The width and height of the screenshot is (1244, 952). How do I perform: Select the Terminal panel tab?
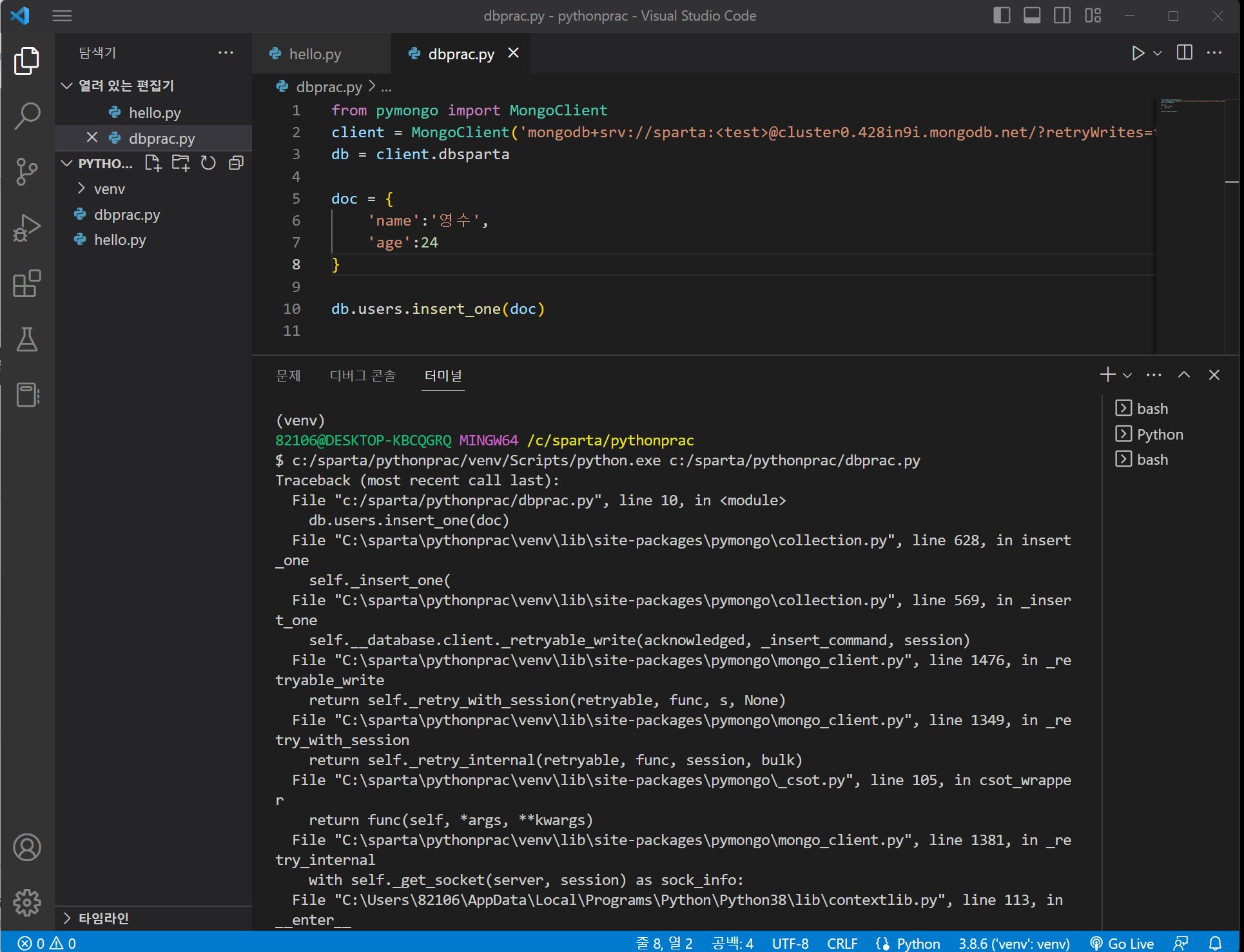tap(443, 375)
